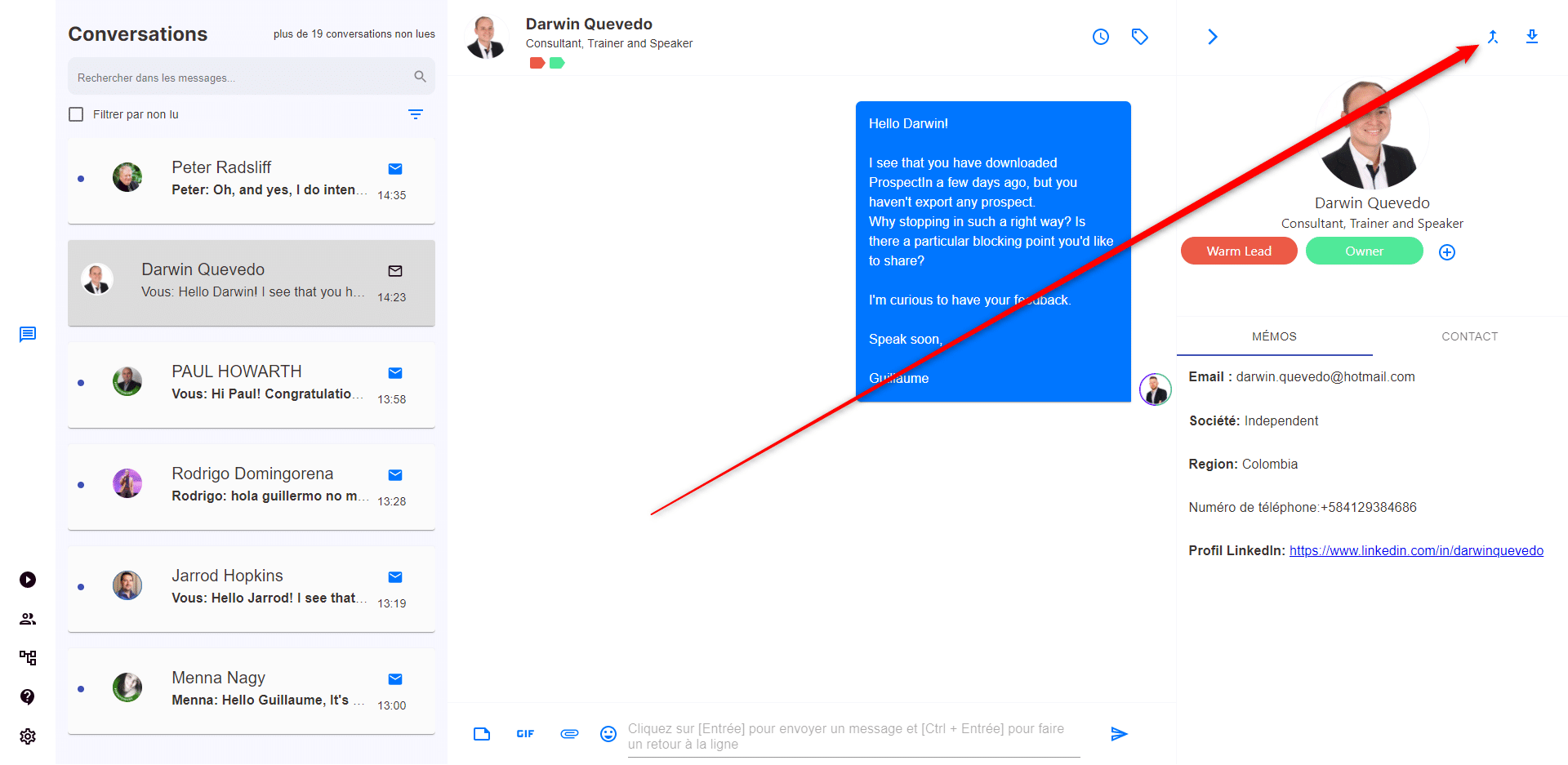The width and height of the screenshot is (1568, 765).
Task: Select the Darwin Quevedo conversation in list
Action: (x=252, y=283)
